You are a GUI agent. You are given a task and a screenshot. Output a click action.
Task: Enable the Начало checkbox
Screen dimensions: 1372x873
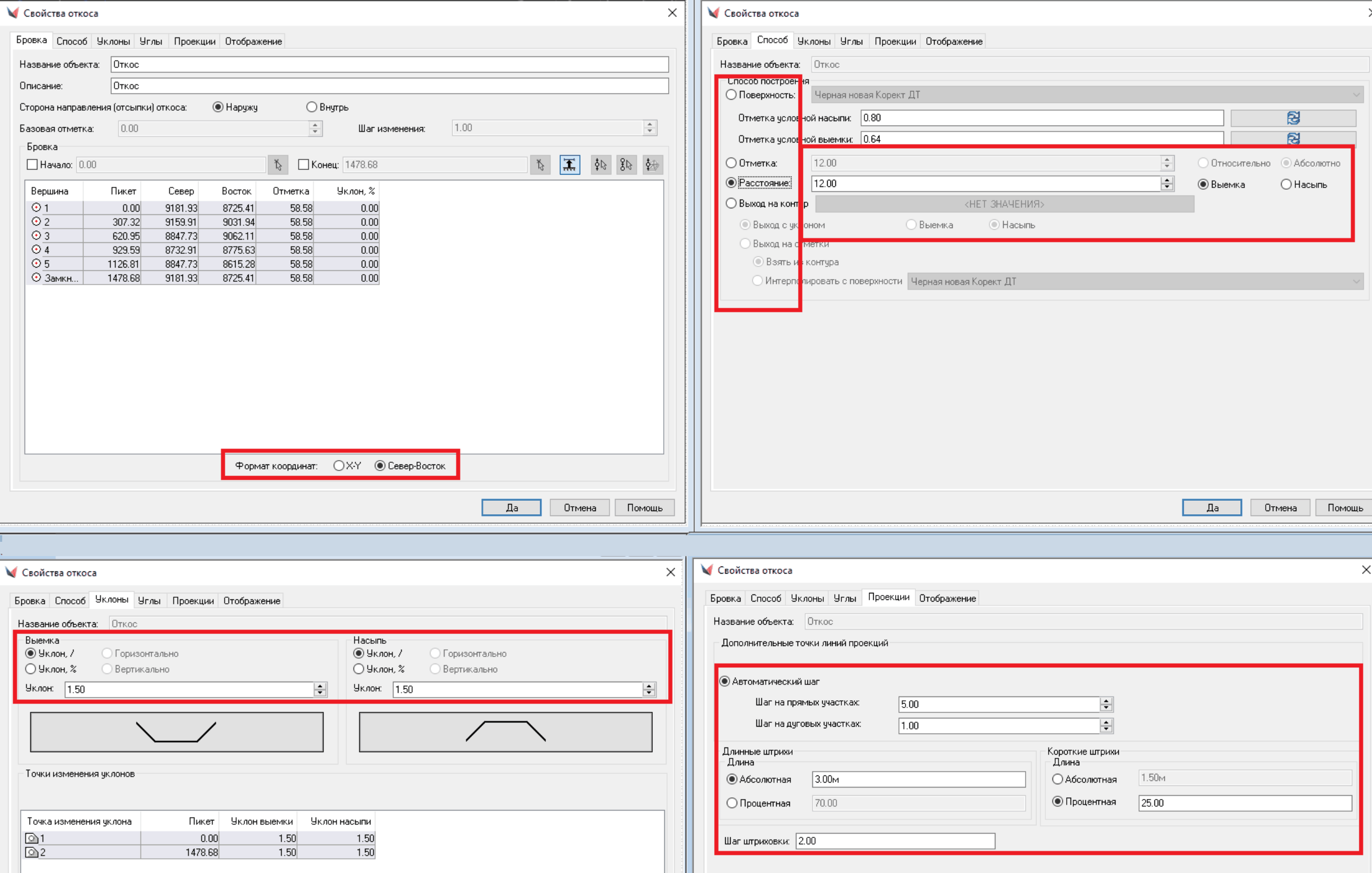coord(32,165)
